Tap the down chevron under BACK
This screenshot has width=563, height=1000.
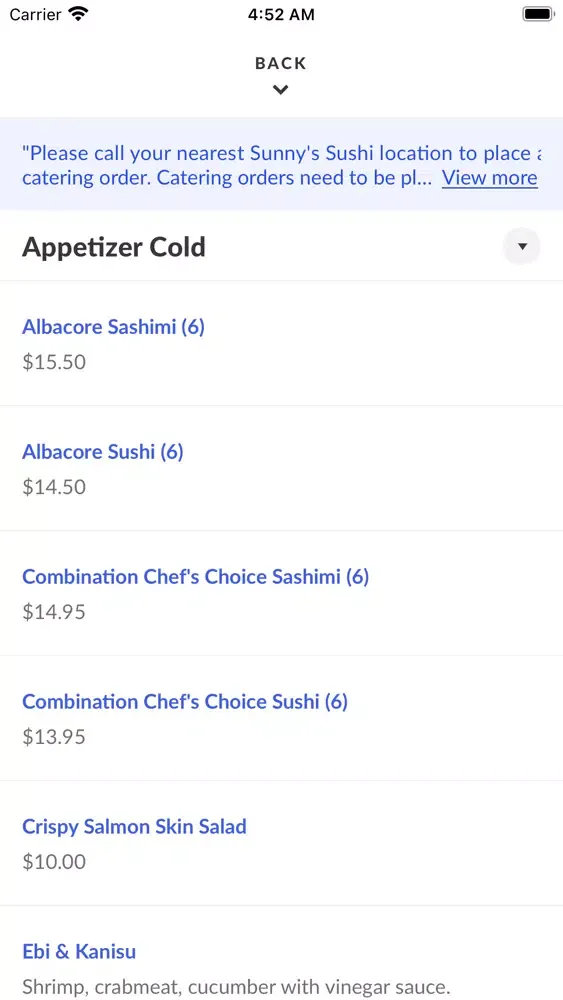click(281, 90)
